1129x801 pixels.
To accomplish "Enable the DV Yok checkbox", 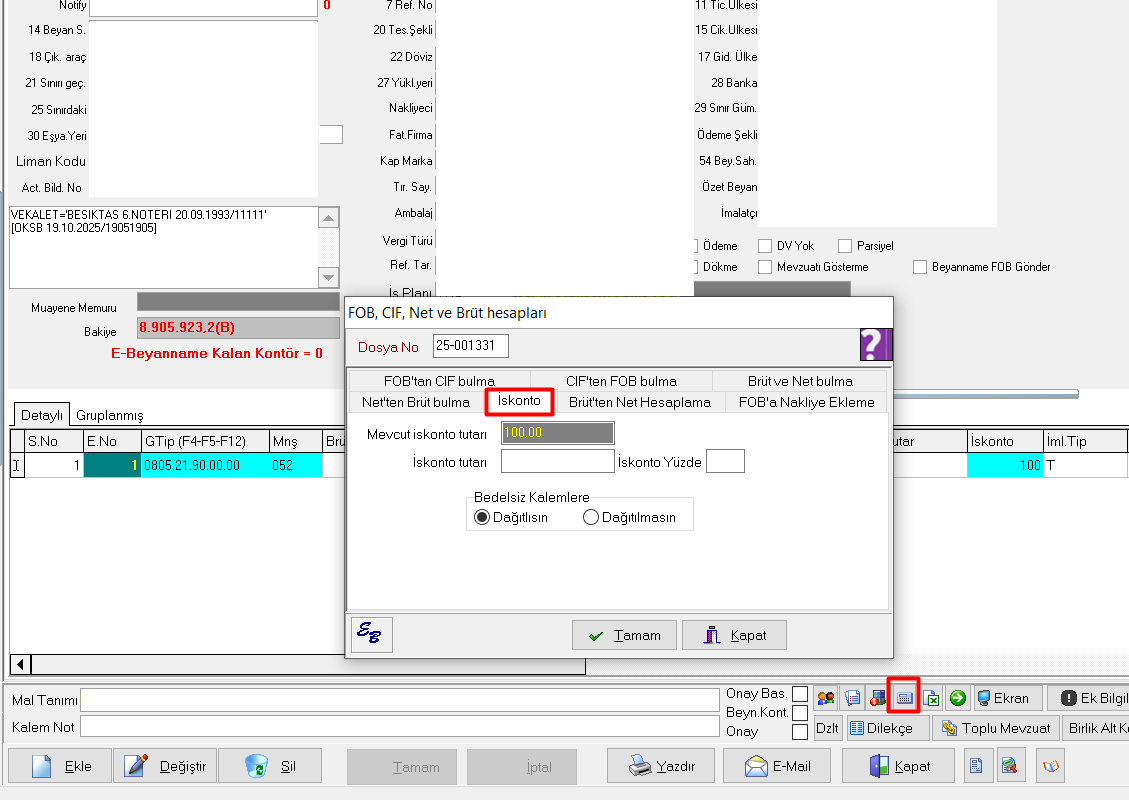I will point(765,246).
